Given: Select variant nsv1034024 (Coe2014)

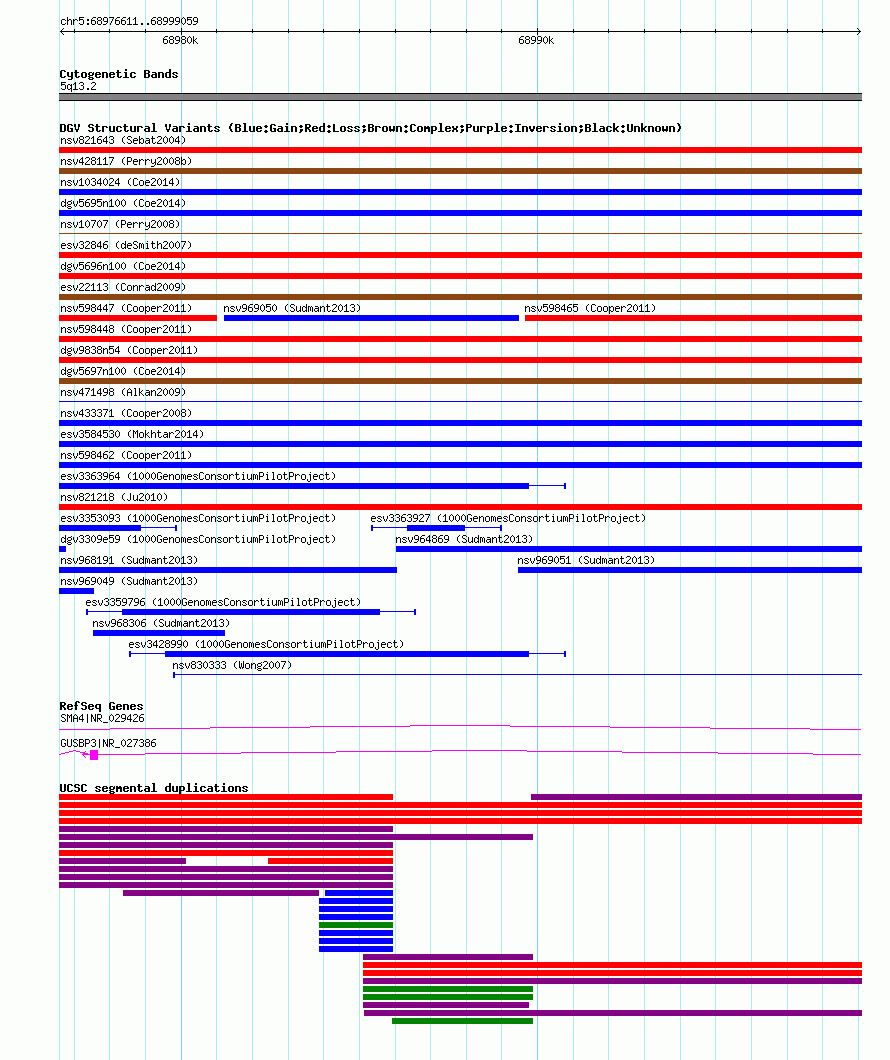Looking at the screenshot, I should tap(120, 183).
